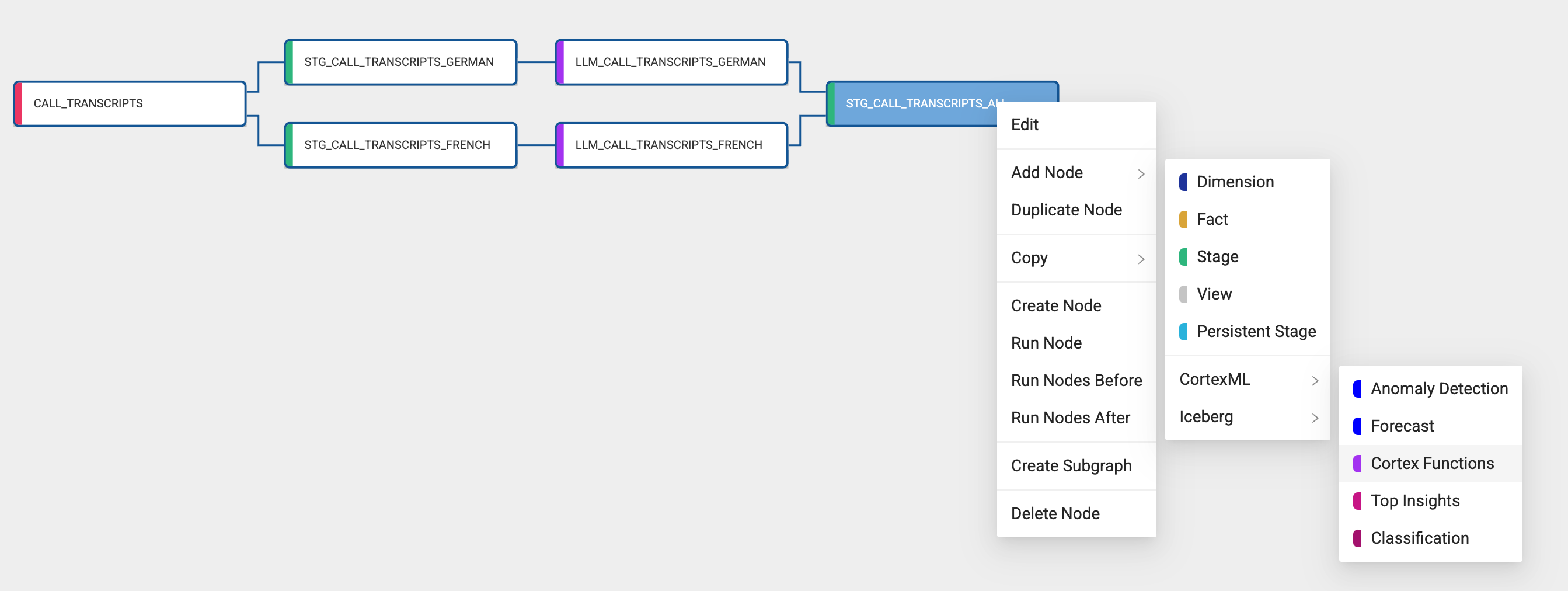Click the magenta Classification color marker
The image size is (1568, 591).
click(x=1357, y=538)
